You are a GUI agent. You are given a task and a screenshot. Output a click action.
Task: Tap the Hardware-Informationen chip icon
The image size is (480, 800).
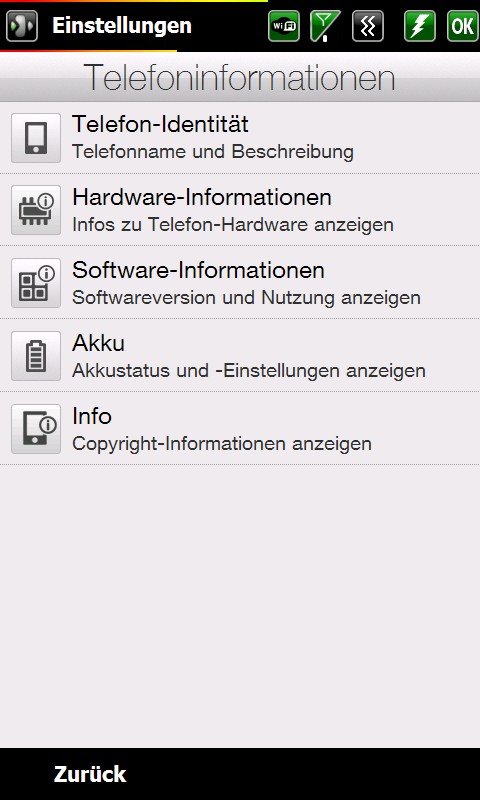36,210
